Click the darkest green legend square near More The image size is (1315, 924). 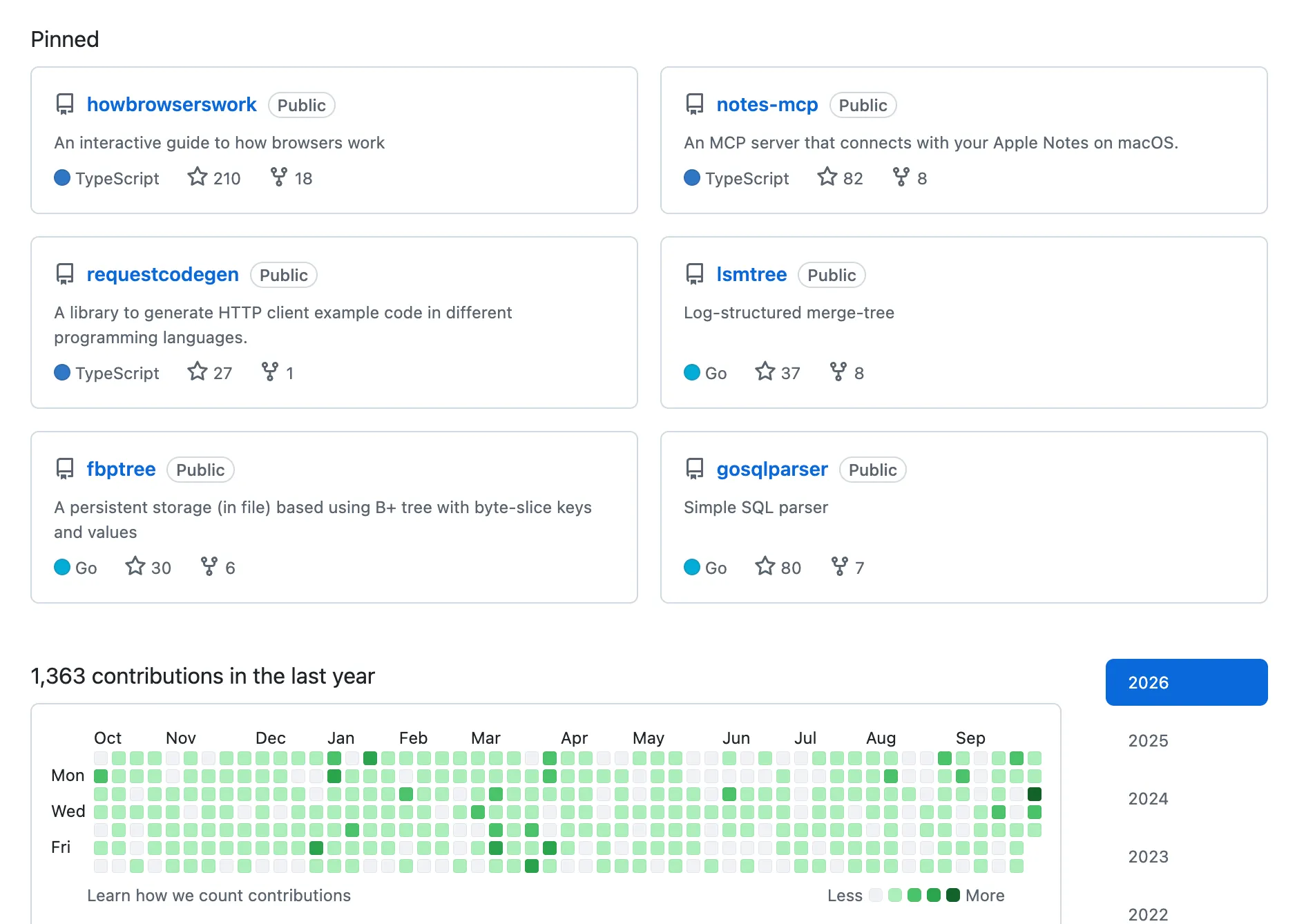(953, 895)
